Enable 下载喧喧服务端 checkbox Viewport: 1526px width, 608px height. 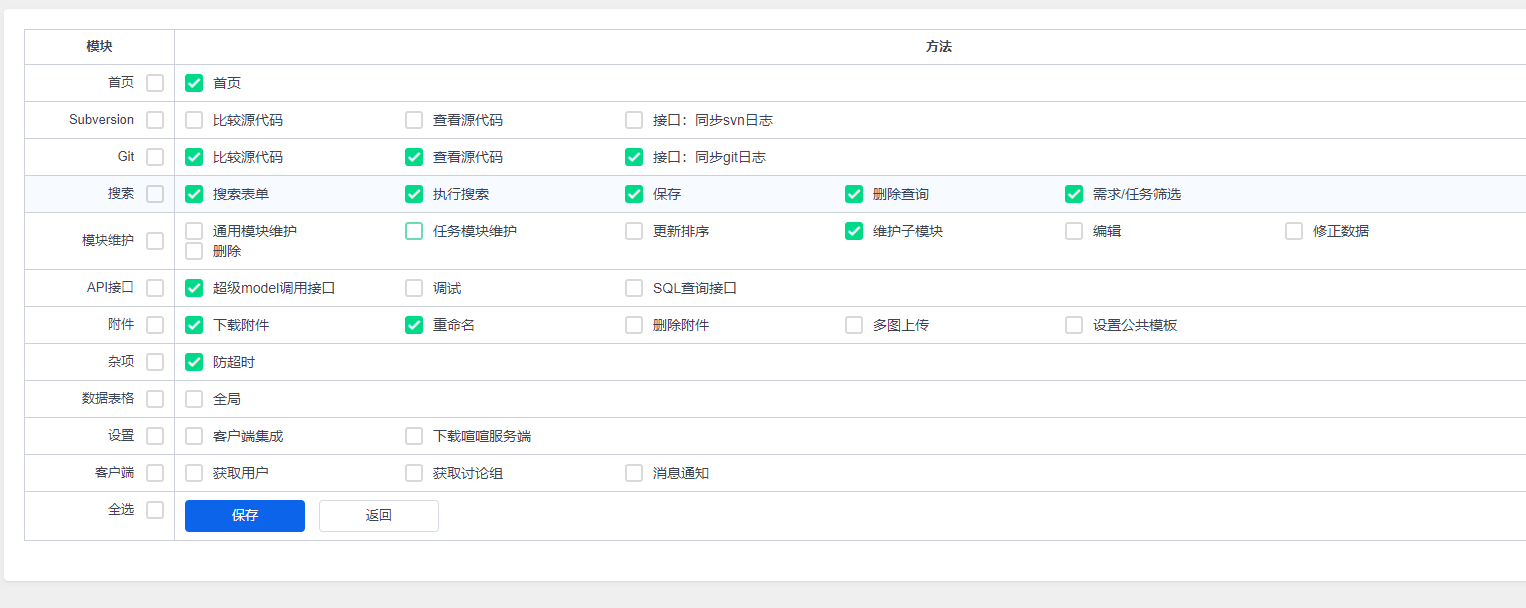[x=414, y=436]
